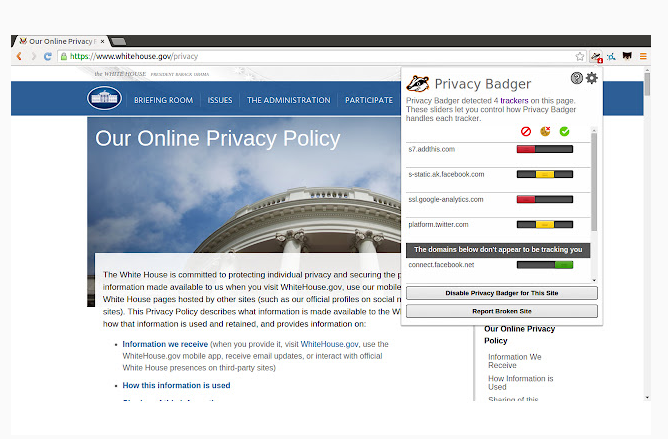
Task: Click the blue extension icon beside Privacy Badger
Action: [611, 56]
